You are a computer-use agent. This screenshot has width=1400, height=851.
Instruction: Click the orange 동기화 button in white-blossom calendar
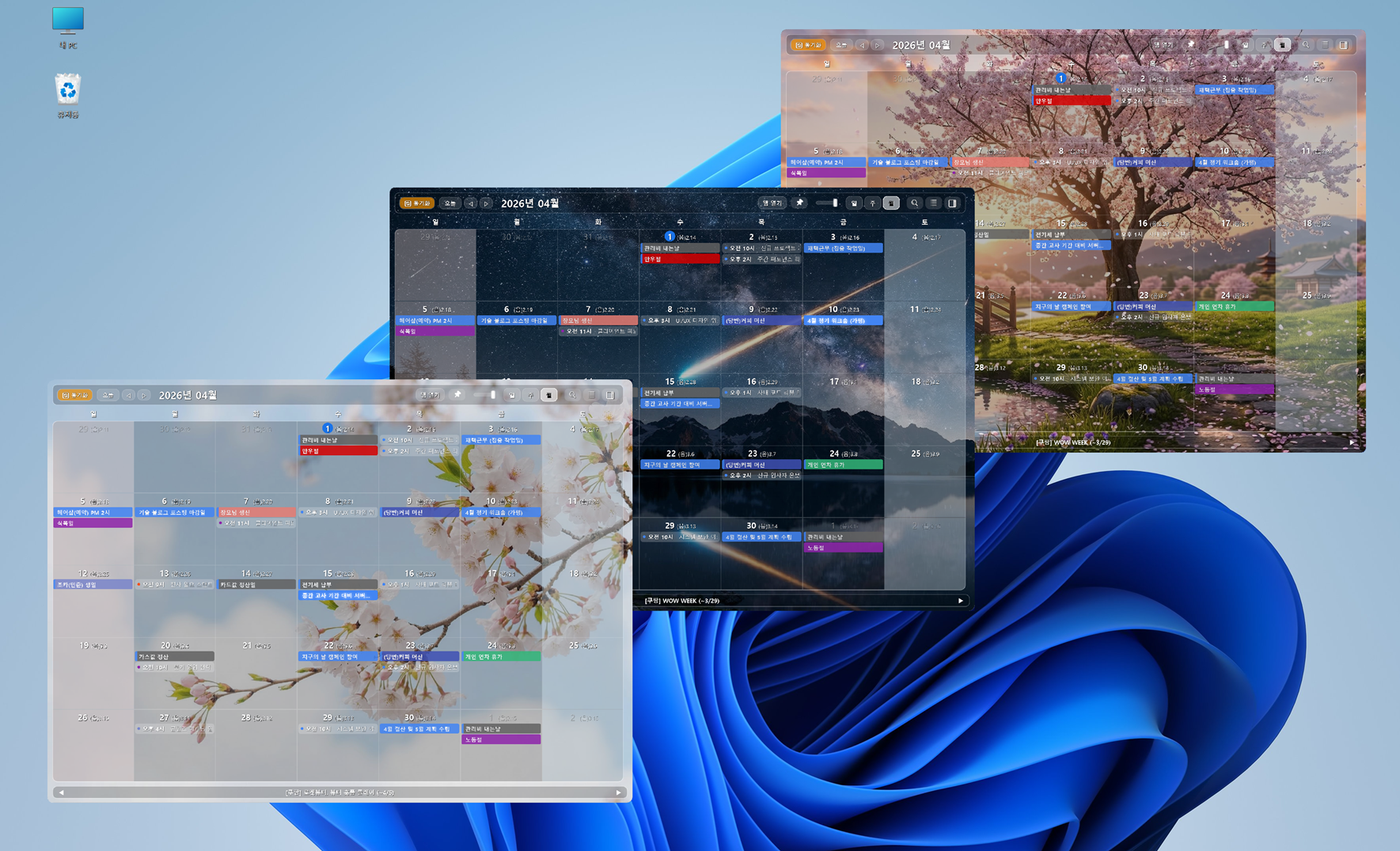point(75,395)
